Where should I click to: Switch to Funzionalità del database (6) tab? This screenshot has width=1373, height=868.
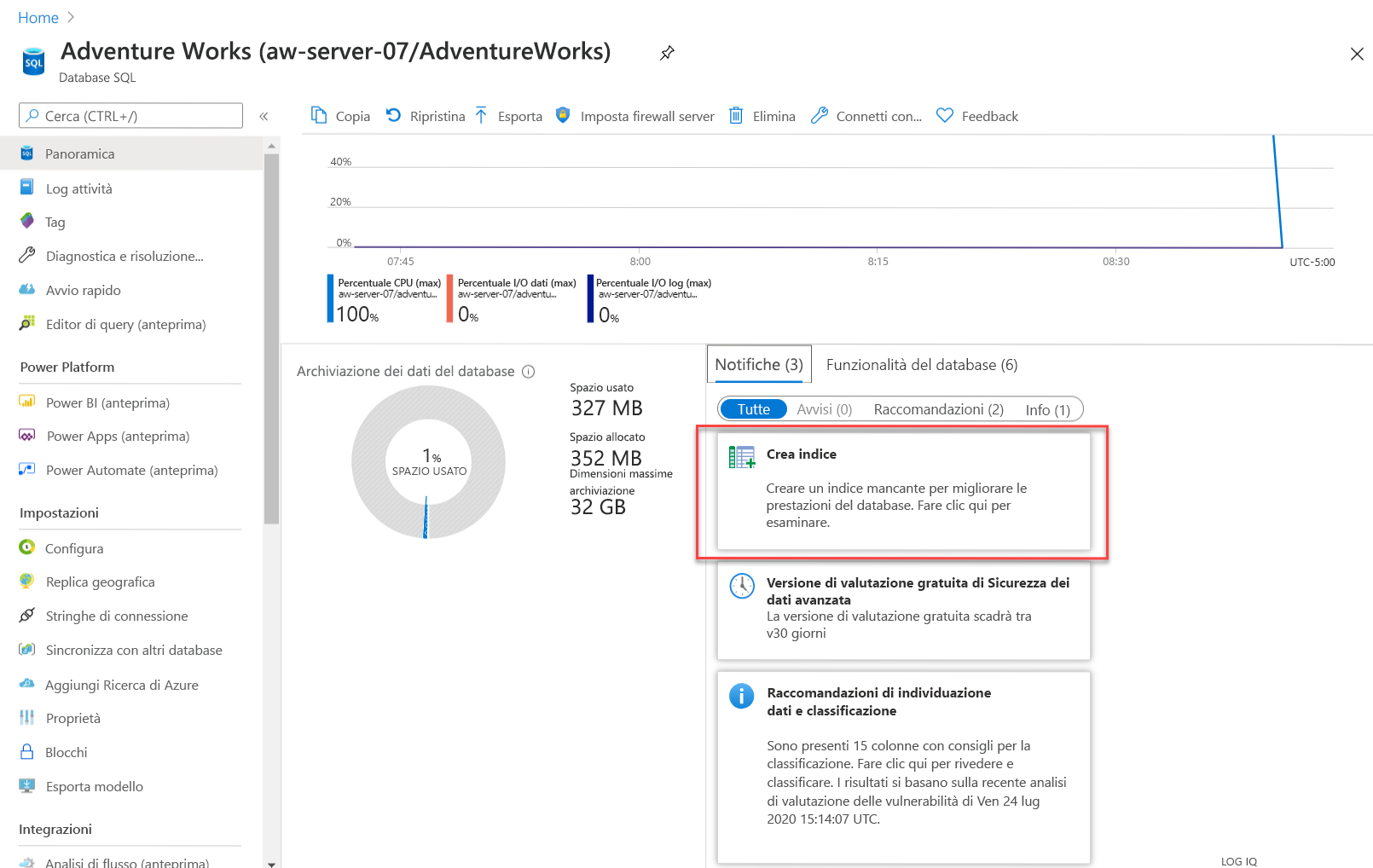[x=922, y=365]
